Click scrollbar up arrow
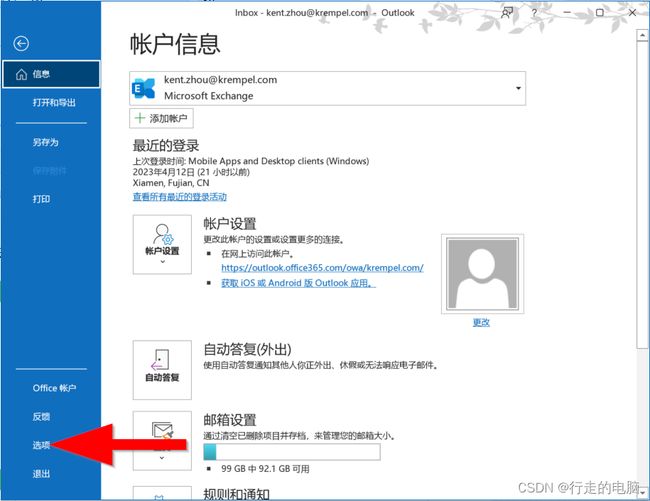The height and width of the screenshot is (501, 650). pyautogui.click(x=642, y=36)
